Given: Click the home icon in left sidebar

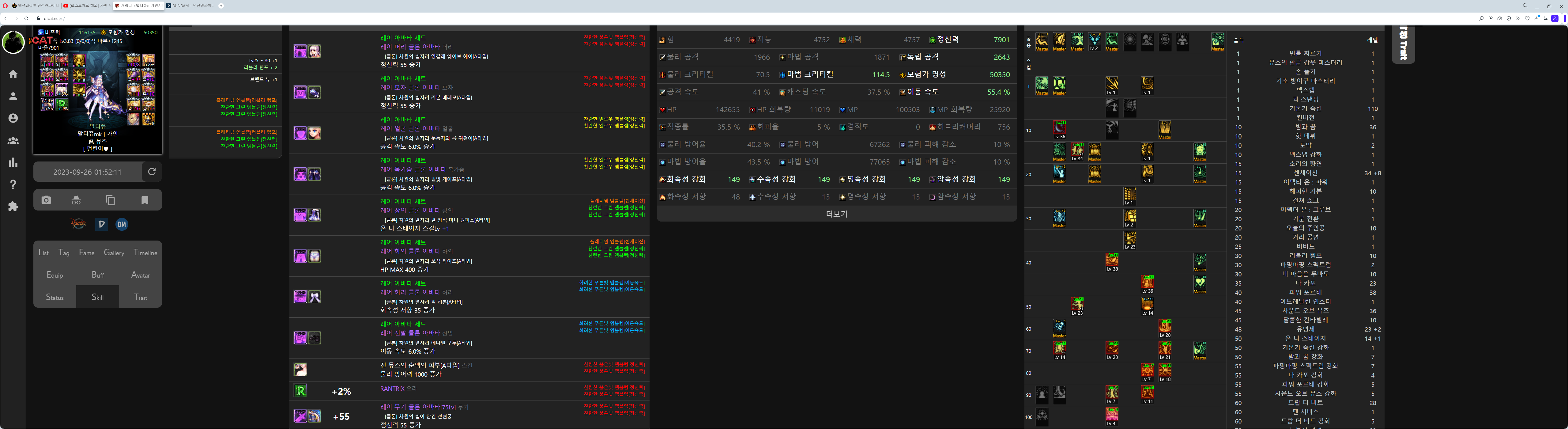Looking at the screenshot, I should pos(13,74).
